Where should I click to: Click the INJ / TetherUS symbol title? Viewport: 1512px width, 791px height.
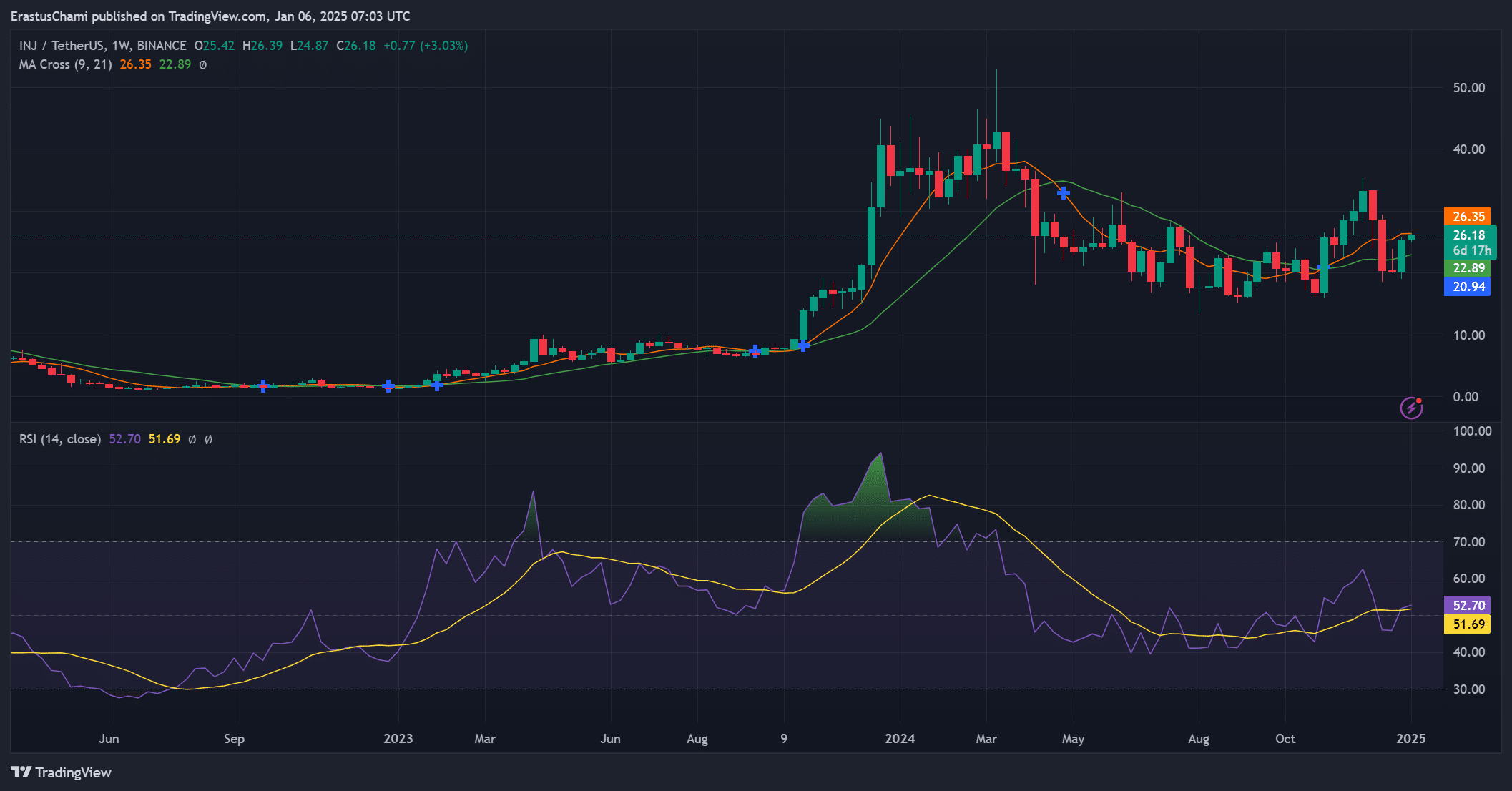[62, 46]
